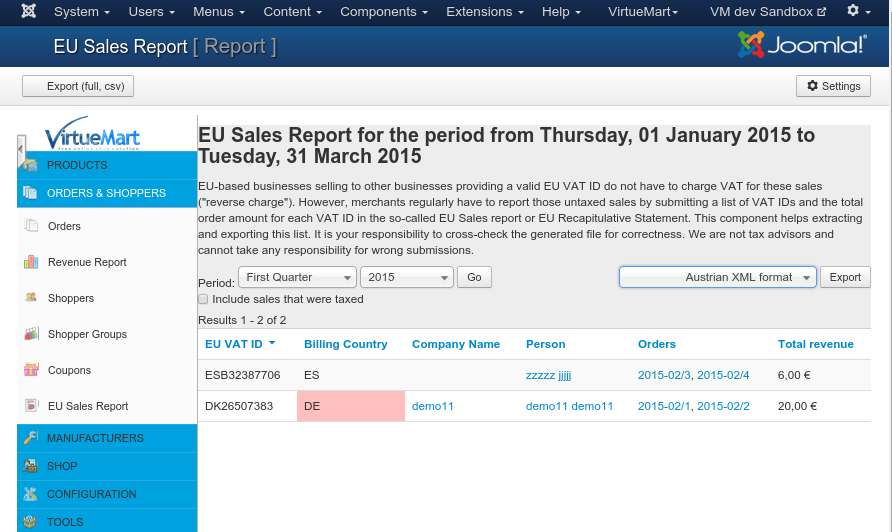Open the VirtueMart top menu
The width and height of the screenshot is (892, 532).
pyautogui.click(x=642, y=12)
